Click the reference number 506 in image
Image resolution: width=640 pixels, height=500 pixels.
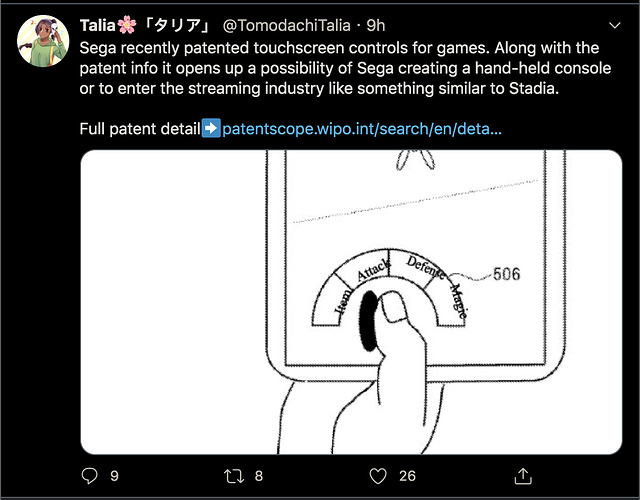[x=506, y=274]
